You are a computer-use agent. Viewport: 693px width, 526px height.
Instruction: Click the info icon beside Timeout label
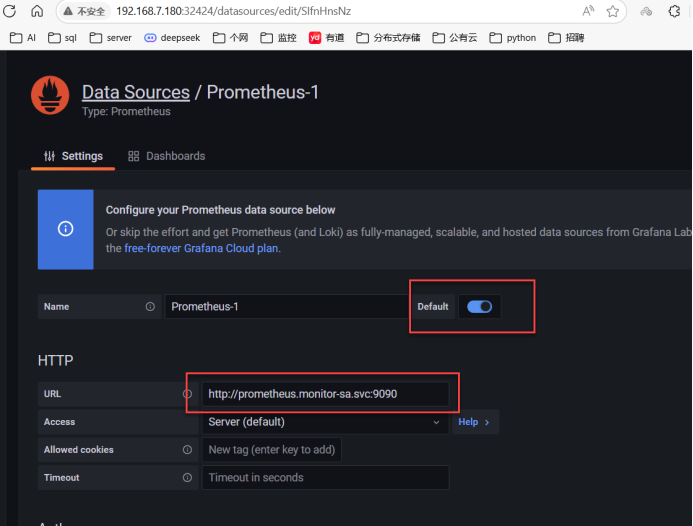point(187,478)
